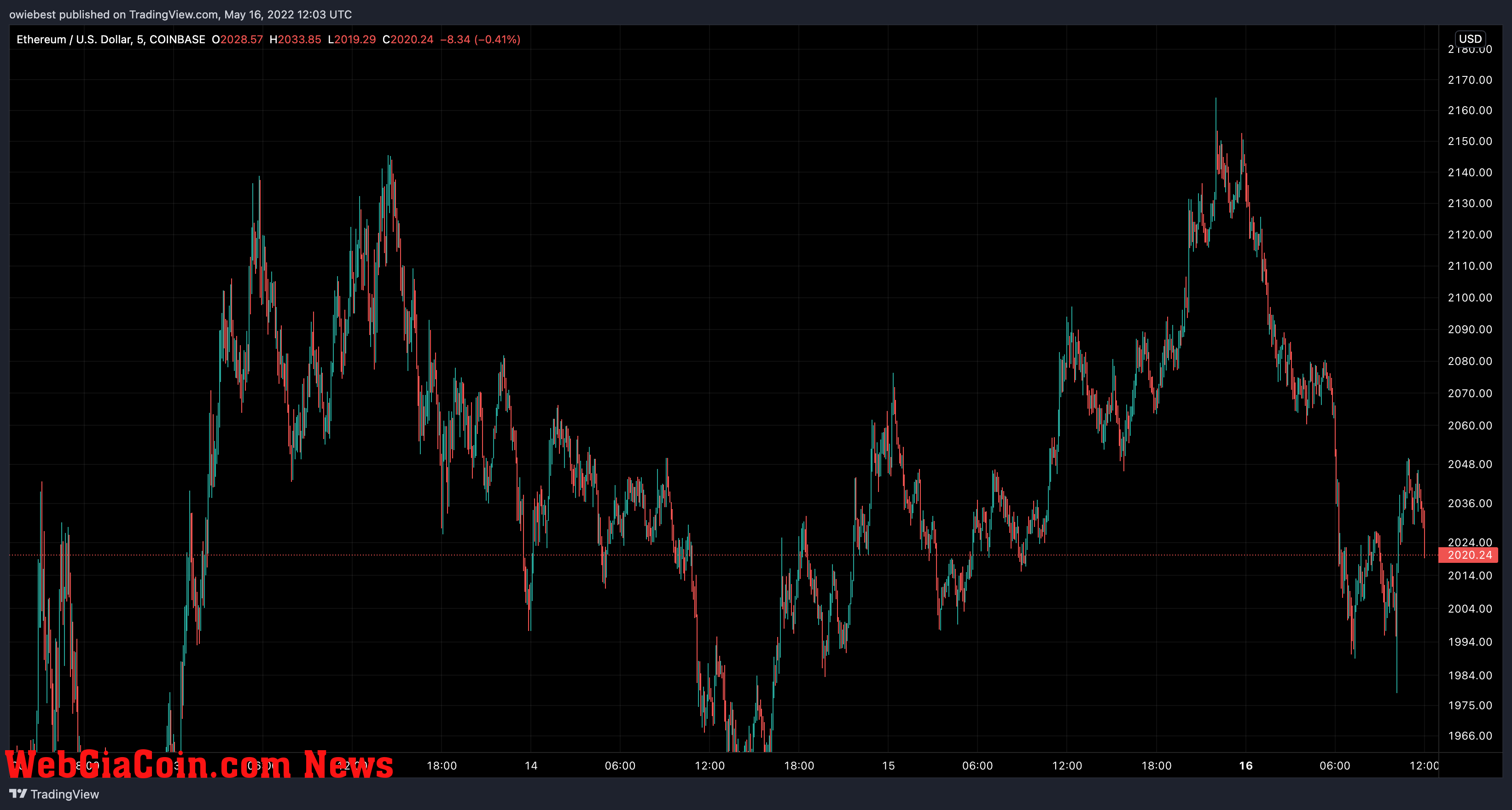
Task: Click the bold date 16 on time axis
Action: pyautogui.click(x=1246, y=766)
